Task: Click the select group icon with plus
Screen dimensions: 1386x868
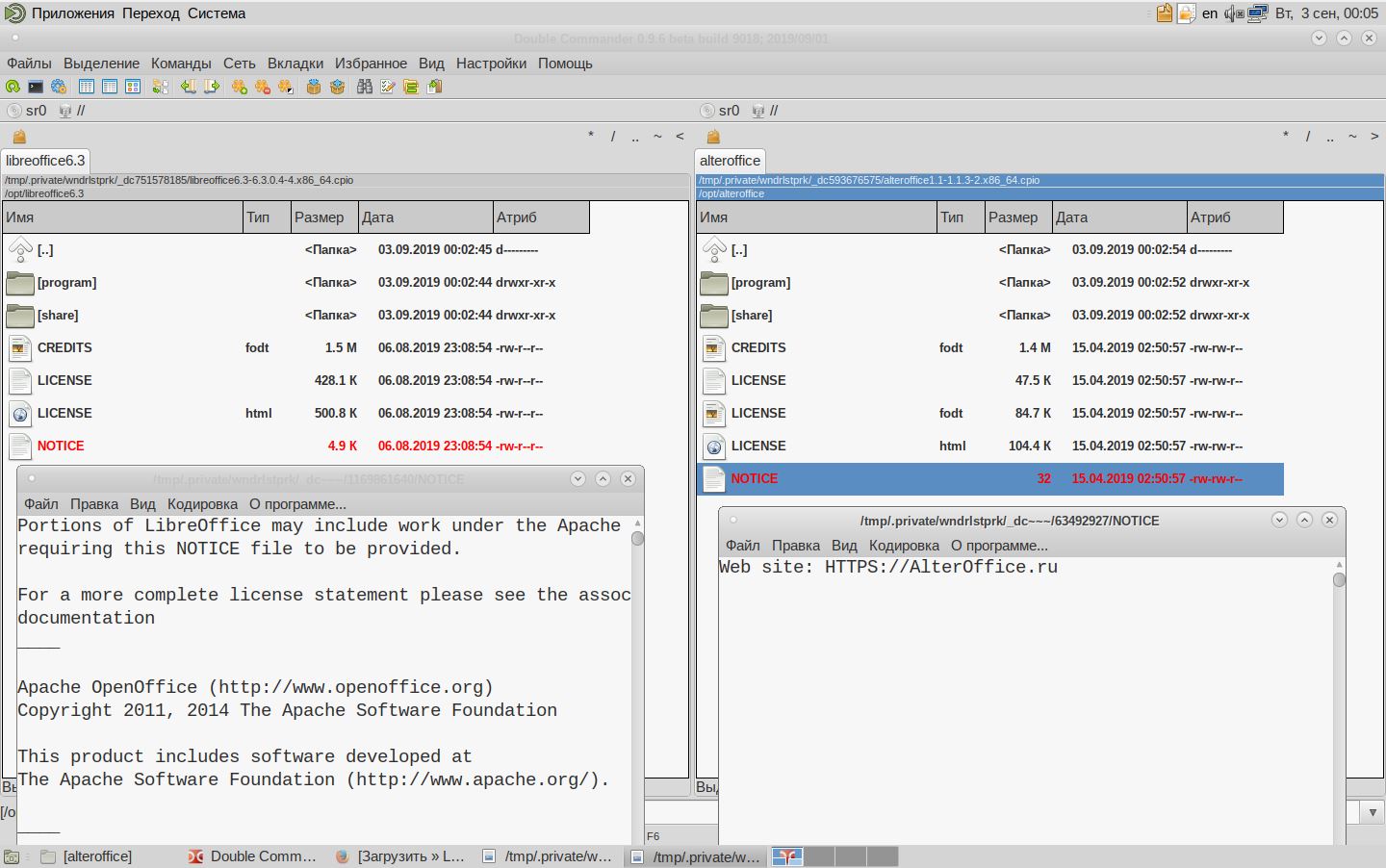Action: click(240, 87)
